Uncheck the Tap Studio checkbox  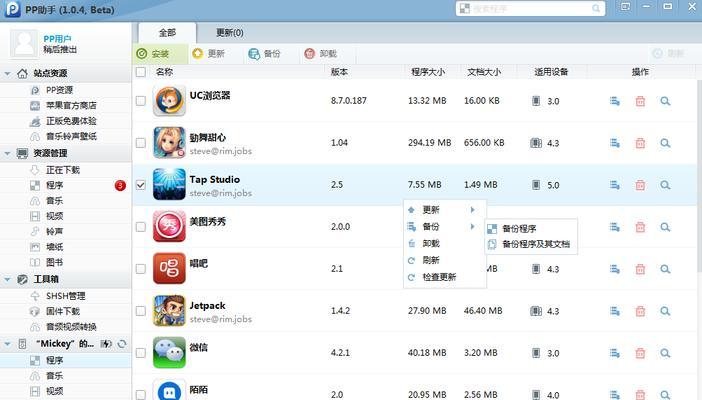(141, 185)
